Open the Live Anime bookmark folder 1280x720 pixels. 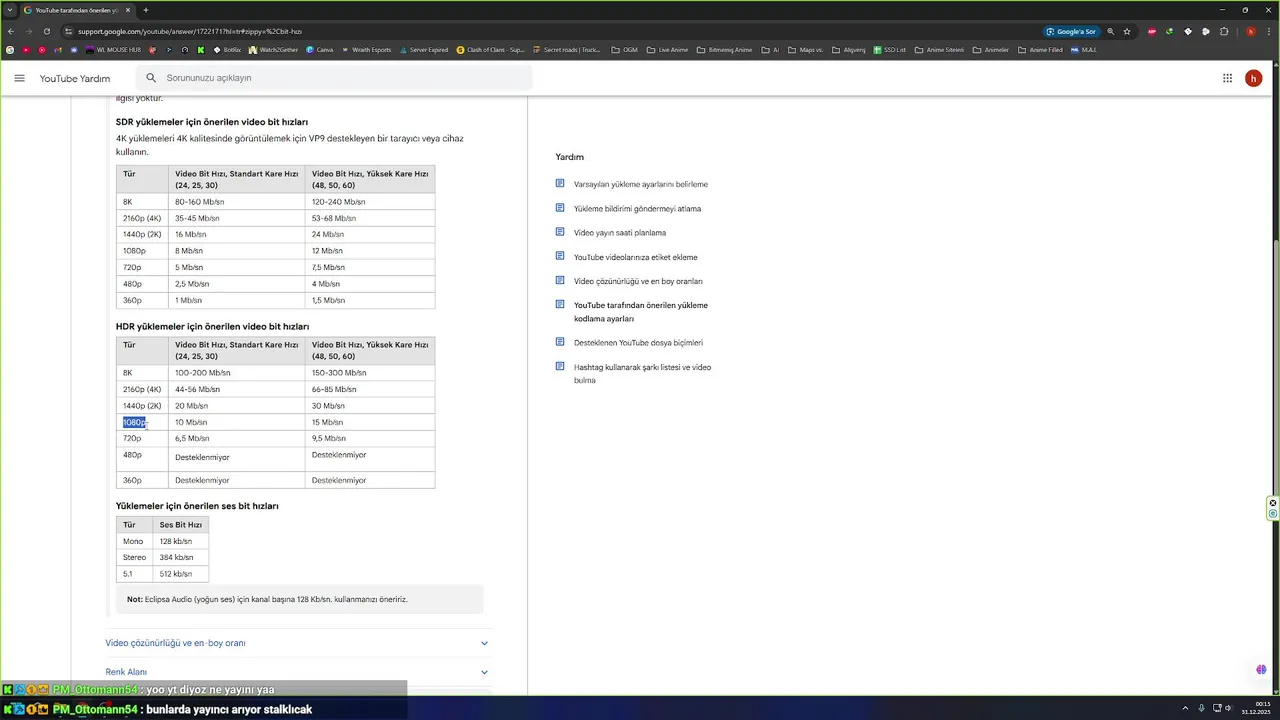pyautogui.click(x=667, y=49)
